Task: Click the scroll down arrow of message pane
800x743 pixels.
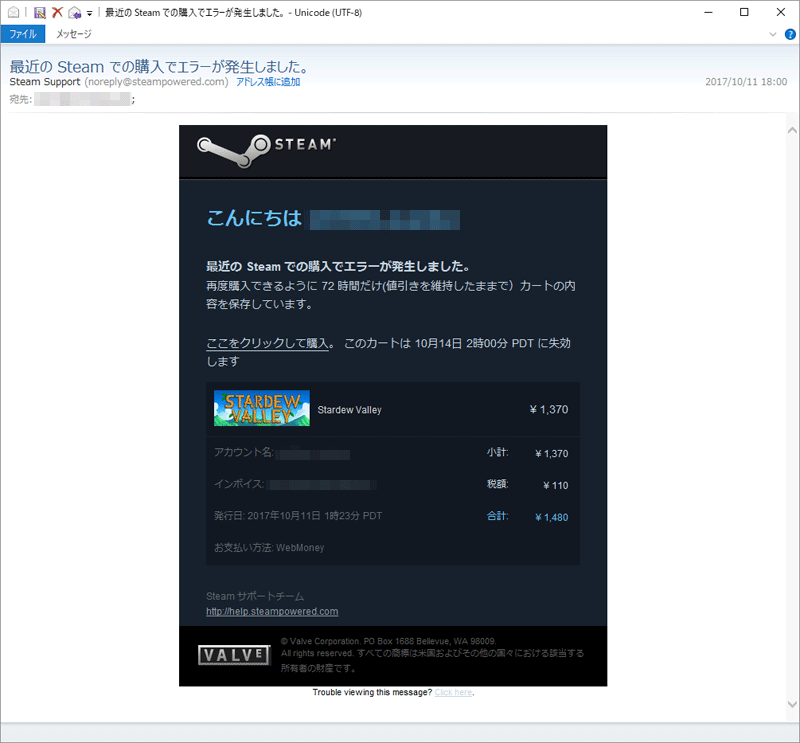Action: tap(792, 704)
